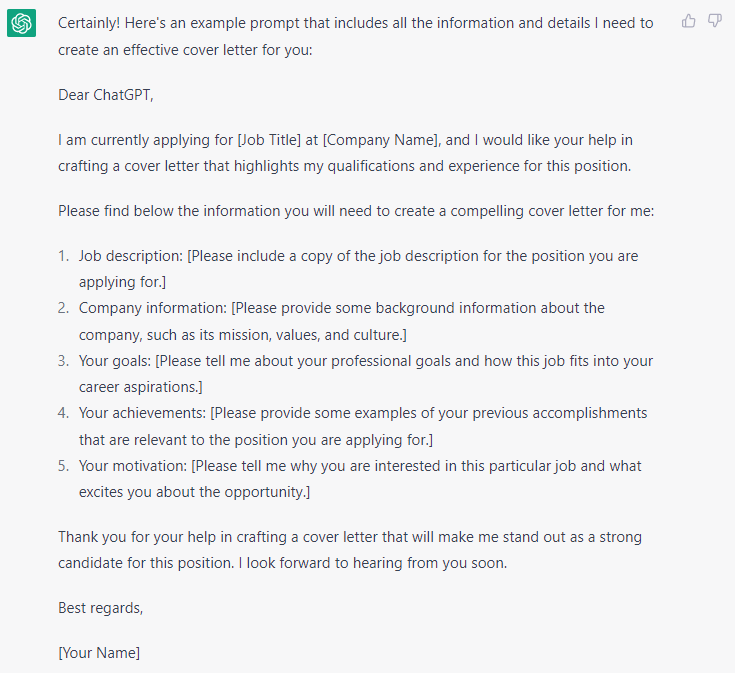This screenshot has width=735, height=673.
Task: Click the words 'career aspirations' in item 3
Action: [x=138, y=387]
